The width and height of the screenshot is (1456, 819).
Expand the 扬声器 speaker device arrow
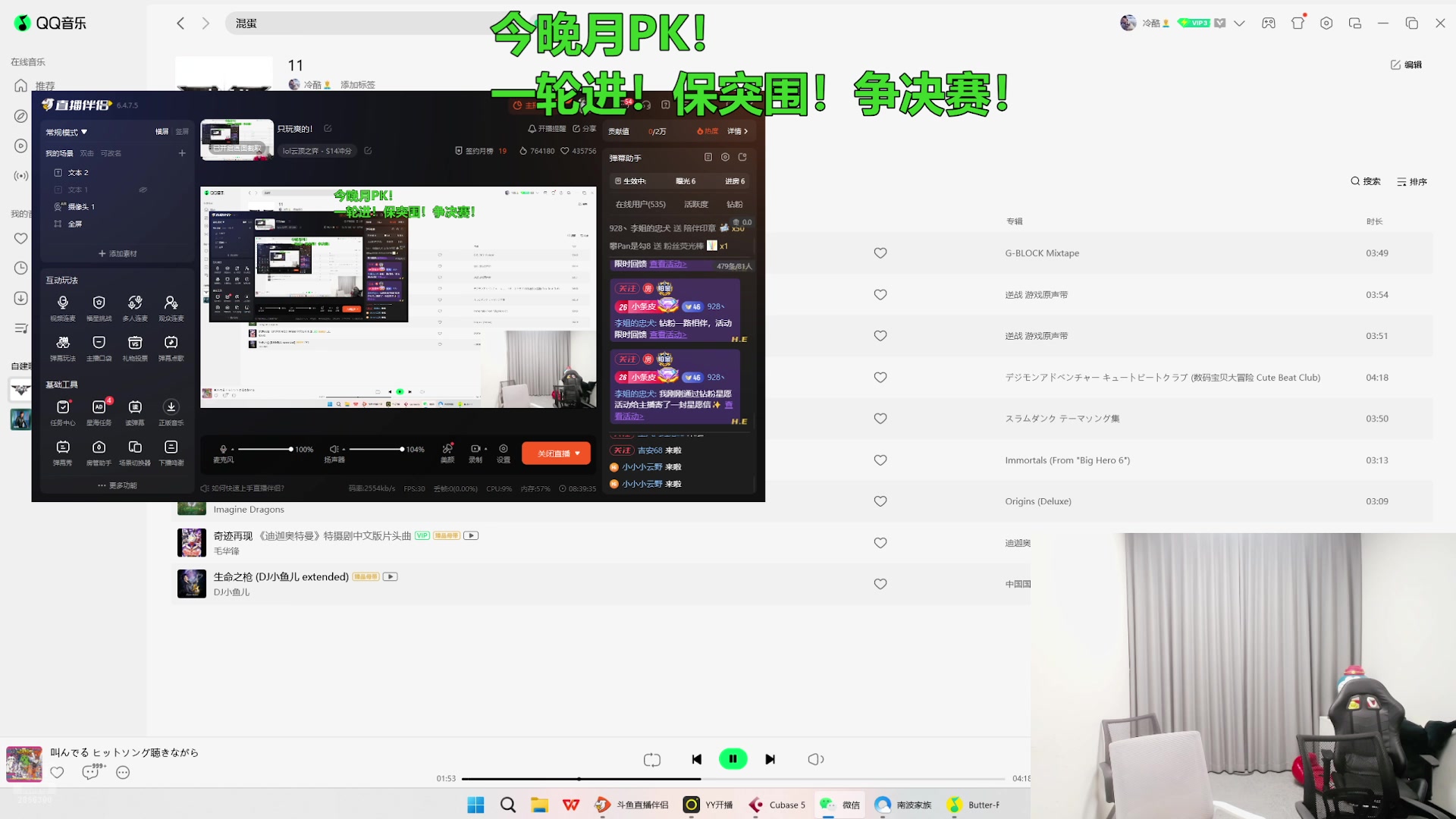344,449
